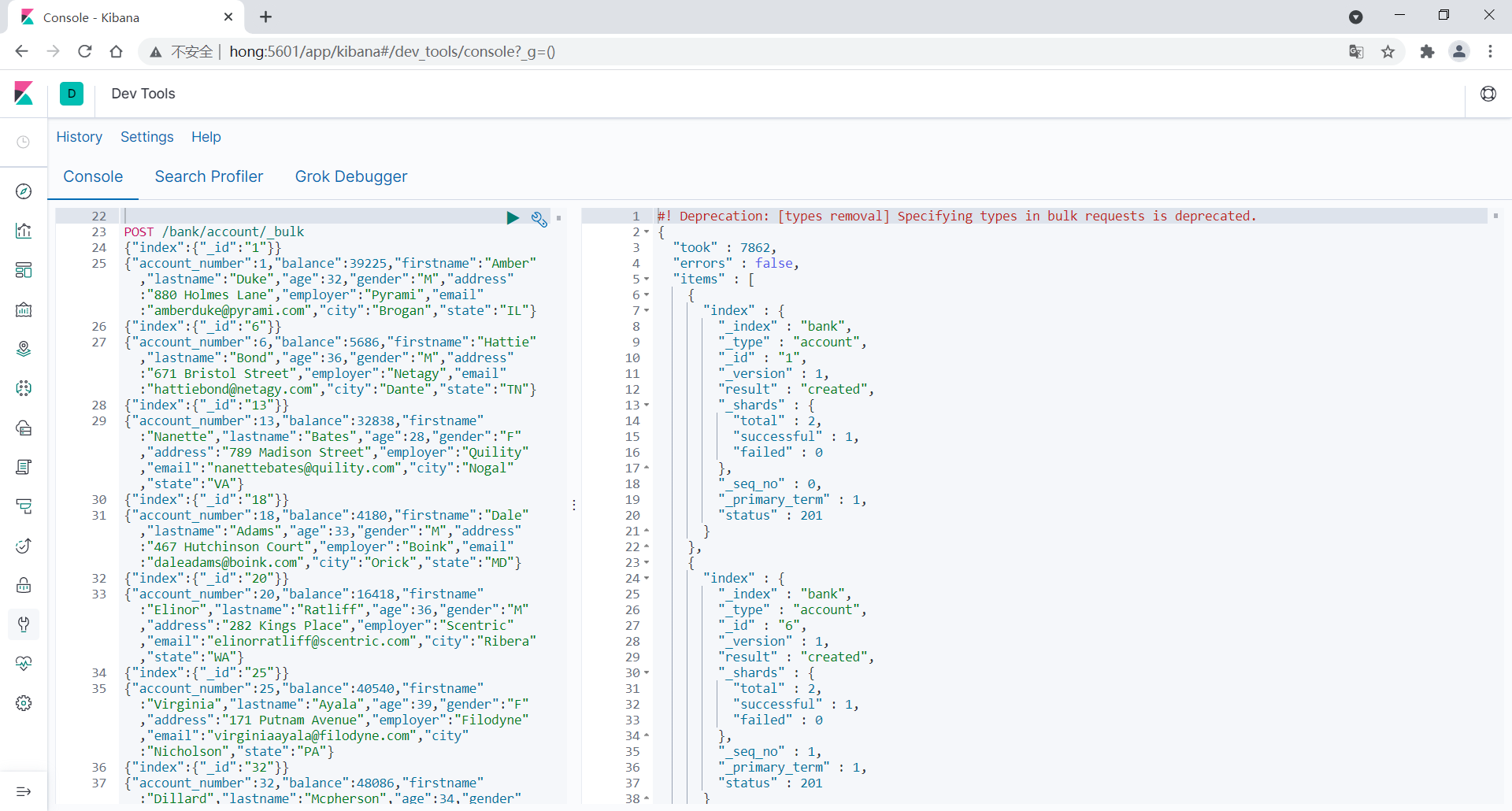Screen dimensions: 1512x811
Task: Open Maps icon in sidebar
Action: (x=24, y=349)
